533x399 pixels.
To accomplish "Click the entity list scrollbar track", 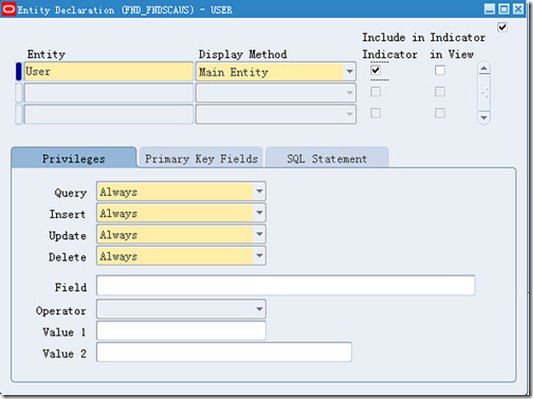I will coord(484,93).
